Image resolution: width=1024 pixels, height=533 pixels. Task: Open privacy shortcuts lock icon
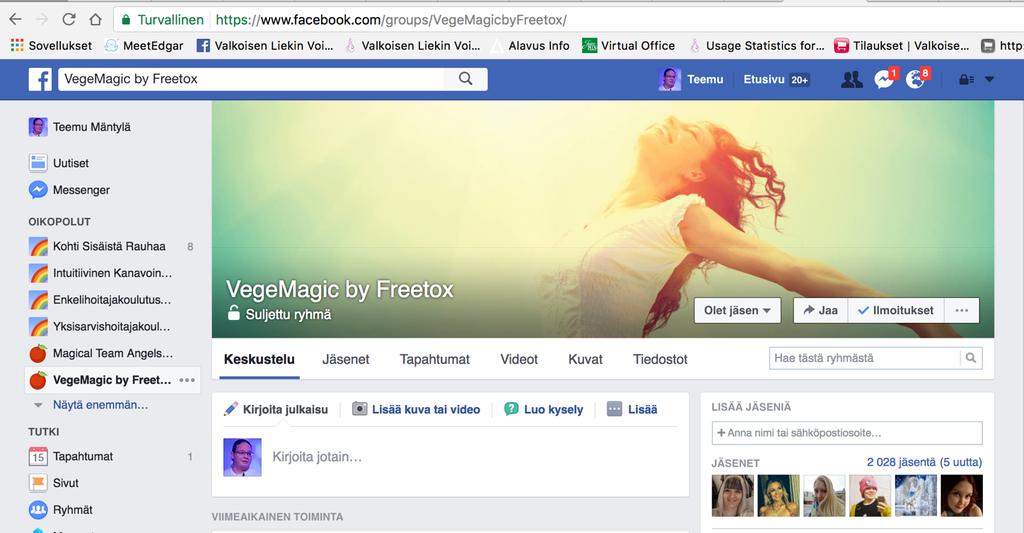(x=966, y=80)
